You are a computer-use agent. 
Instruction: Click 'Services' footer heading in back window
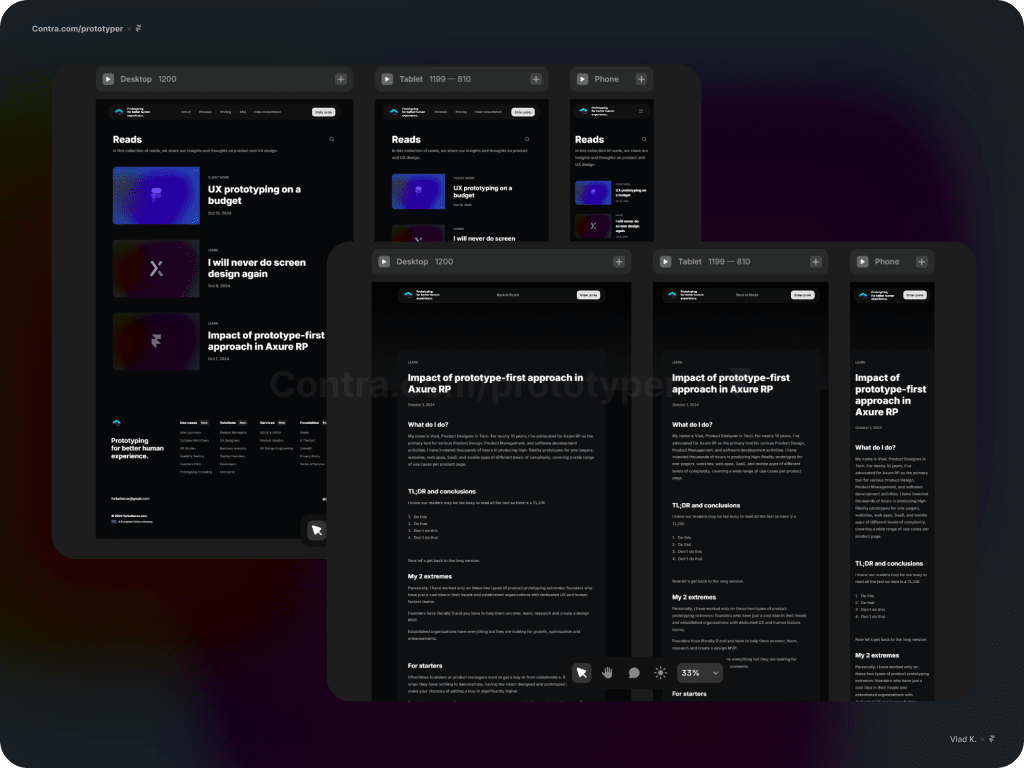(267, 423)
